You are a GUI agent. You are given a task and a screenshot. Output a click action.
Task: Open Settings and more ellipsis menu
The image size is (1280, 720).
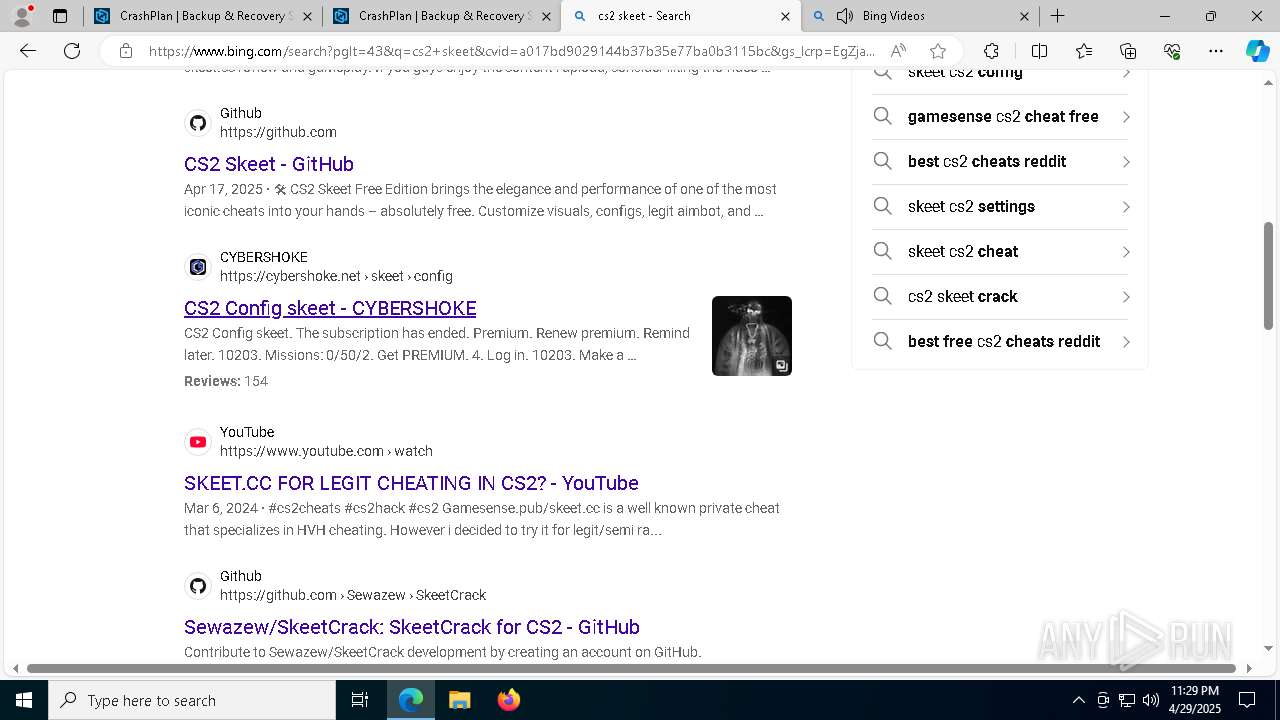pos(1216,51)
